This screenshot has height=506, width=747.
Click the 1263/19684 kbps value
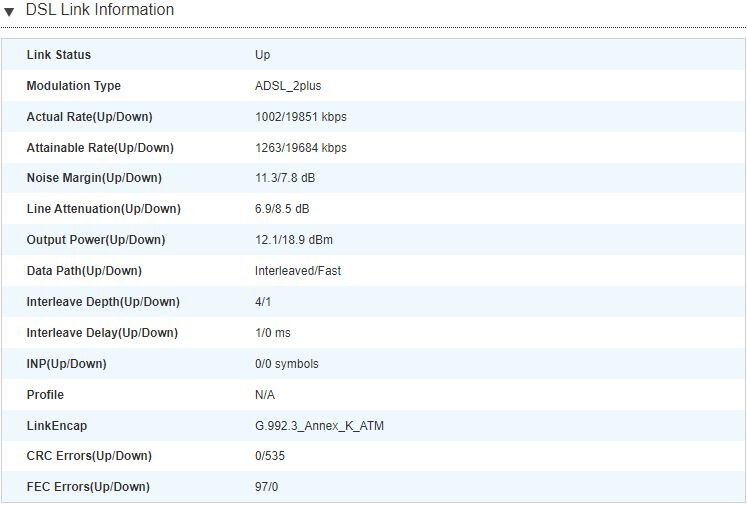[x=301, y=148]
